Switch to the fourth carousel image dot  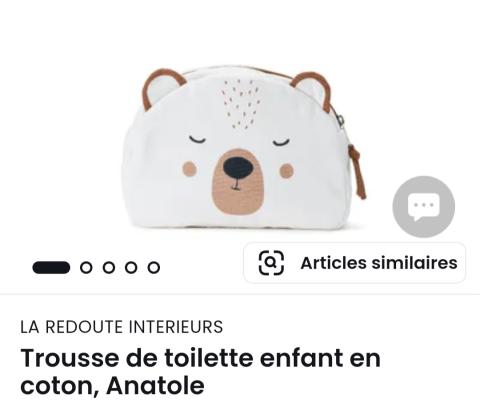131,267
